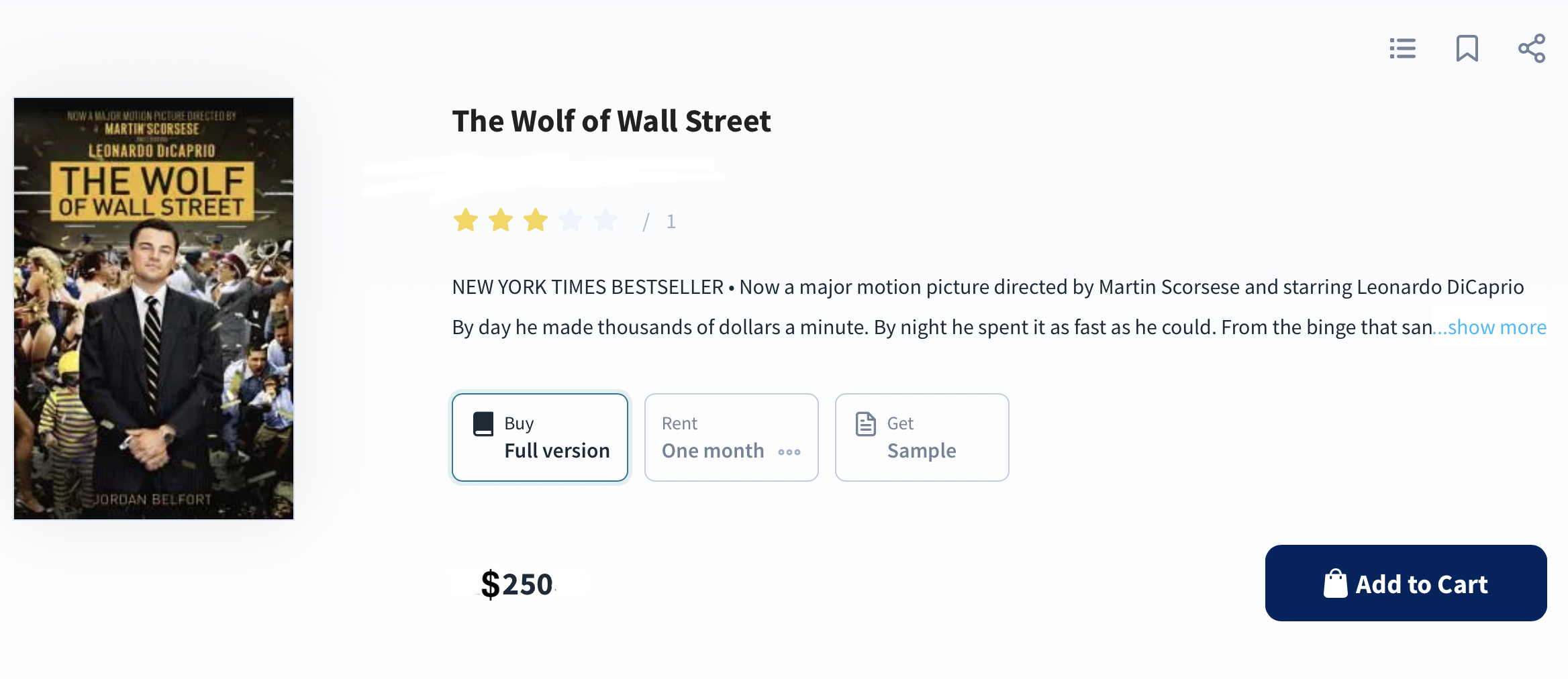
Task: Open rent duration three-dot options
Action: (x=789, y=452)
